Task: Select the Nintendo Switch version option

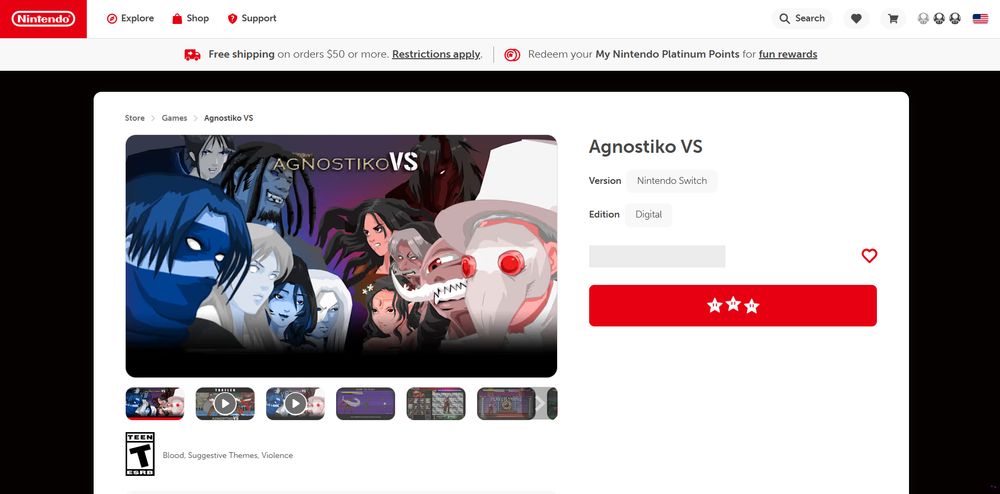Action: (x=672, y=181)
